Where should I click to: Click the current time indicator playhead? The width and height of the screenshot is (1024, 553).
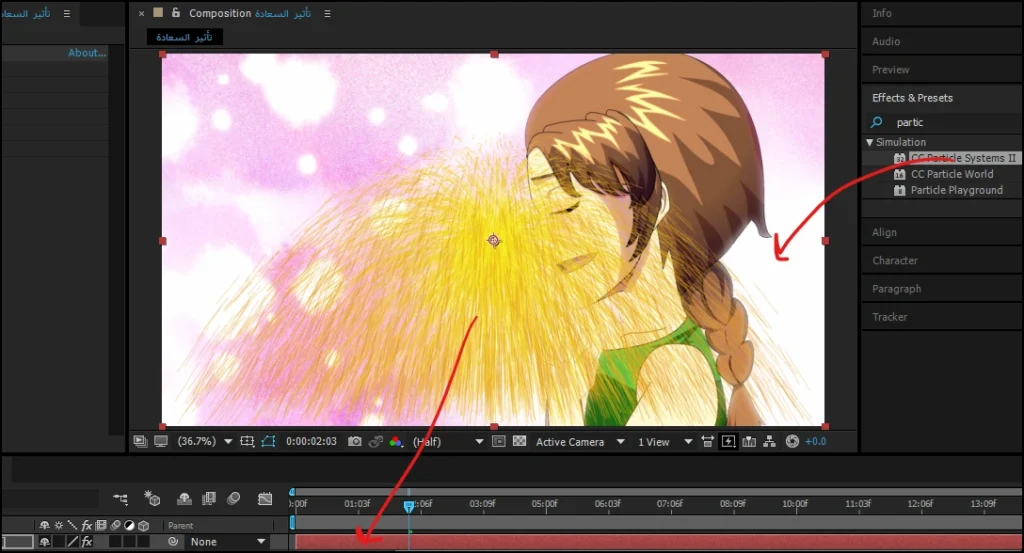point(408,506)
